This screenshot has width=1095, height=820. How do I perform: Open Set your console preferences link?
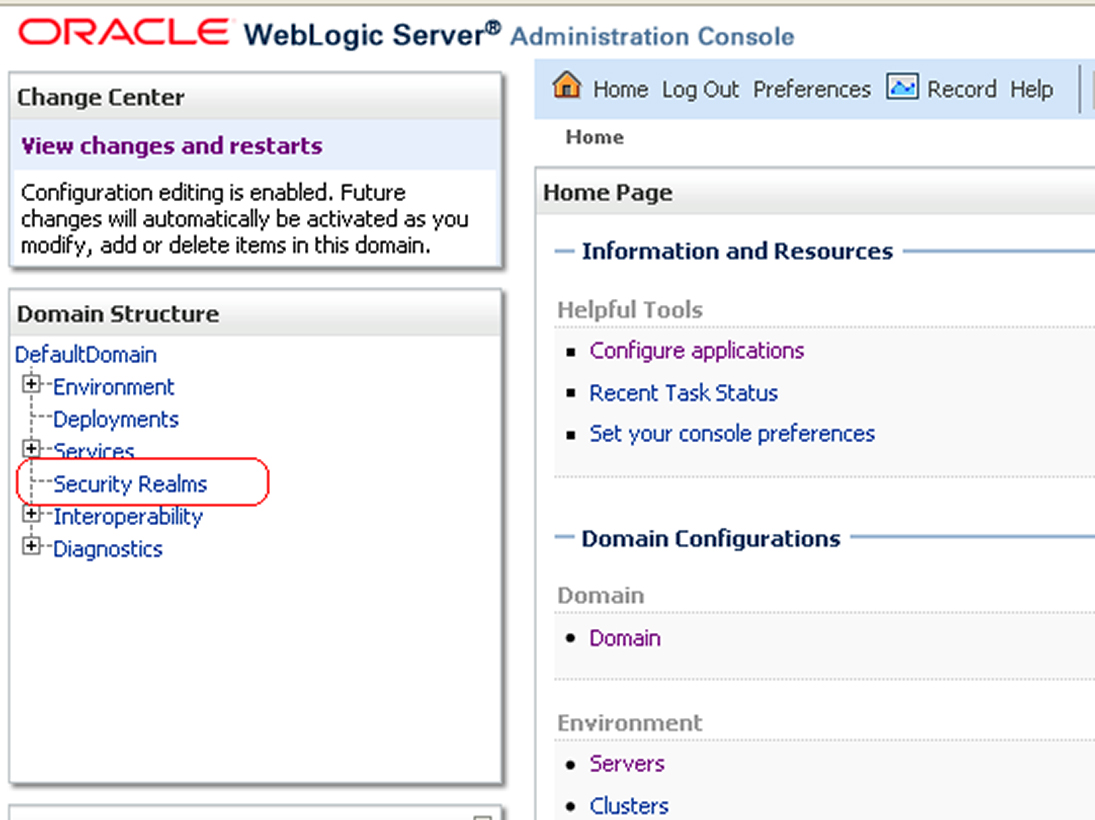732,434
